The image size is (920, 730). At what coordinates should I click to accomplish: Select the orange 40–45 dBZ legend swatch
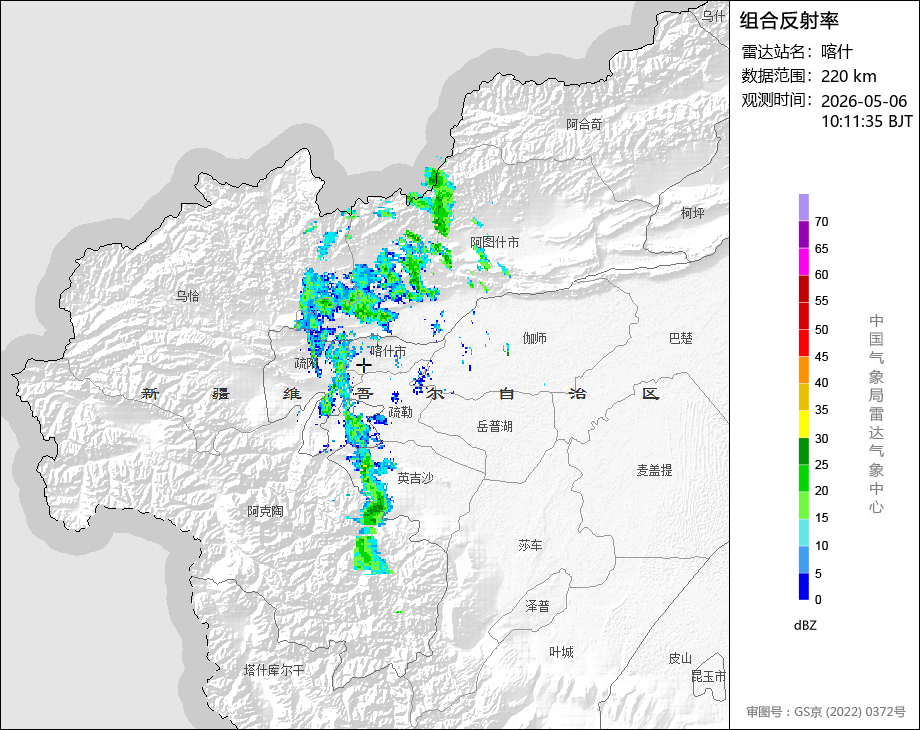[804, 370]
